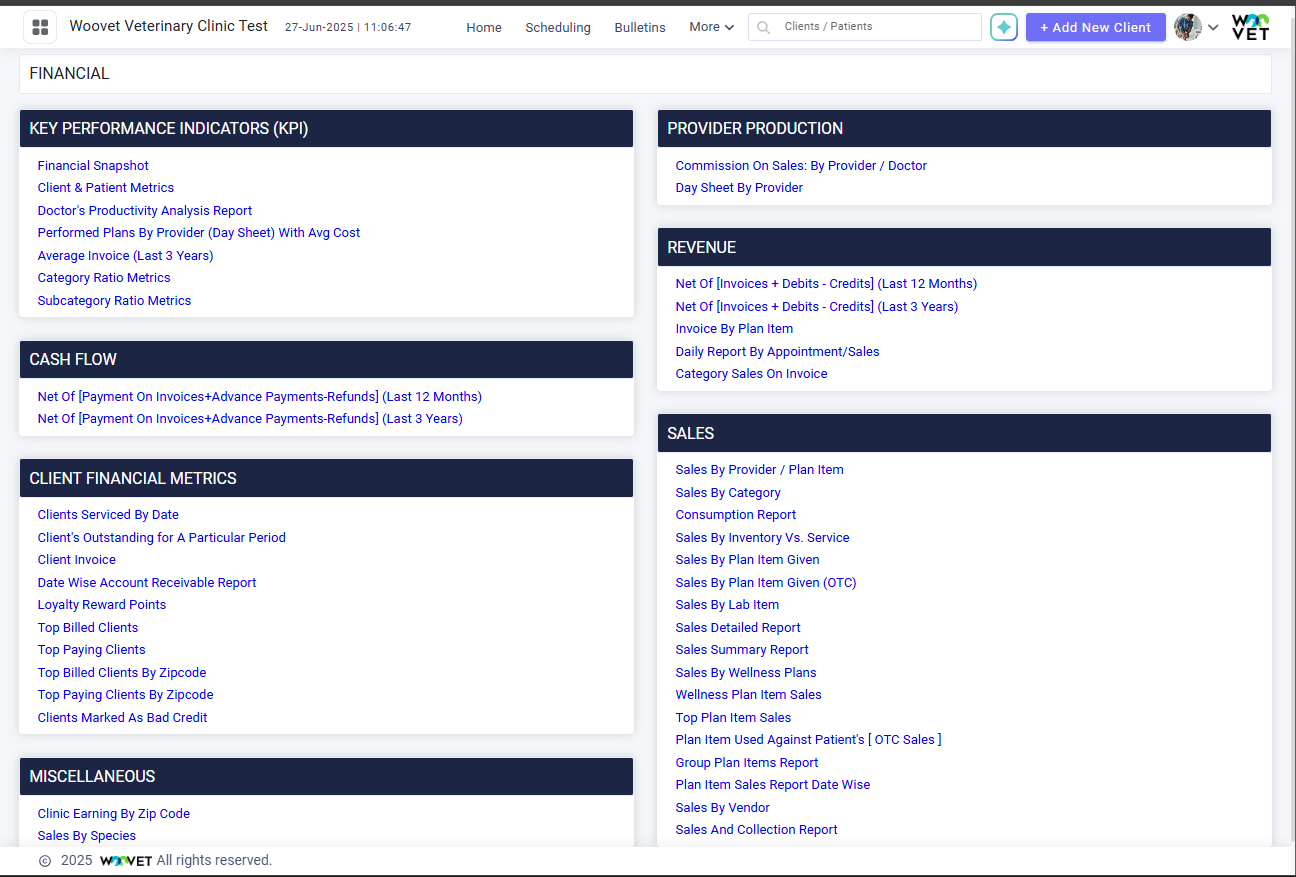Viewport: 1296px width, 877px height.
Task: View the Sales By Category report
Action: (x=727, y=492)
